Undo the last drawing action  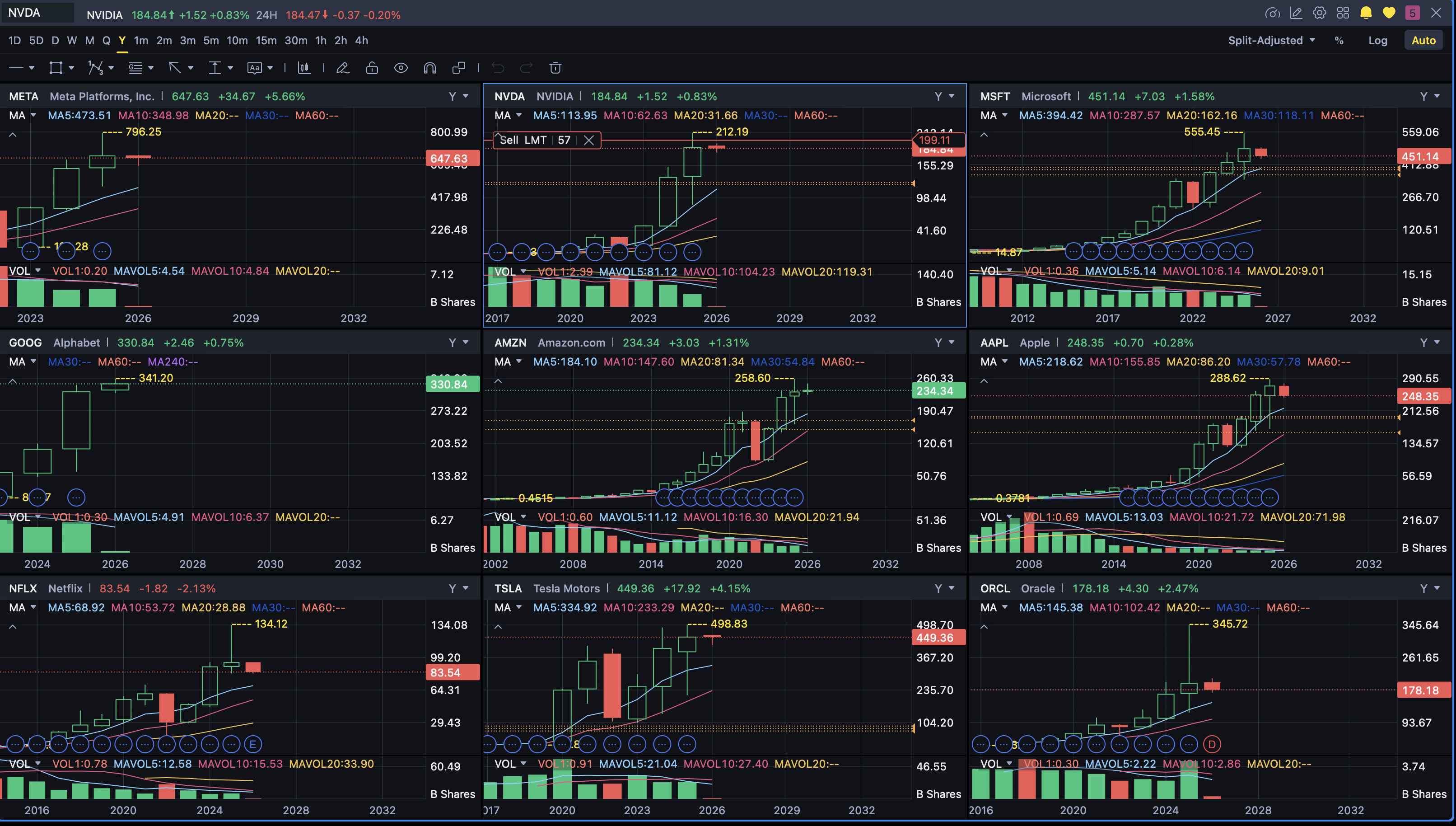click(x=498, y=68)
